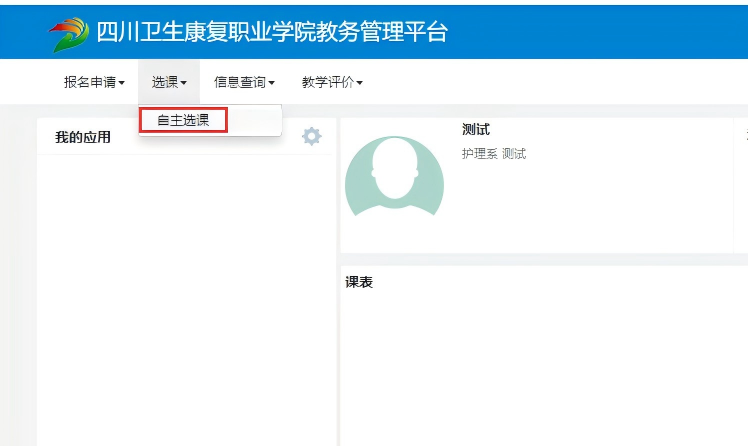Select 自主选课 from the dropdown list
The width and height of the screenshot is (748, 446).
pyautogui.click(x=184, y=120)
